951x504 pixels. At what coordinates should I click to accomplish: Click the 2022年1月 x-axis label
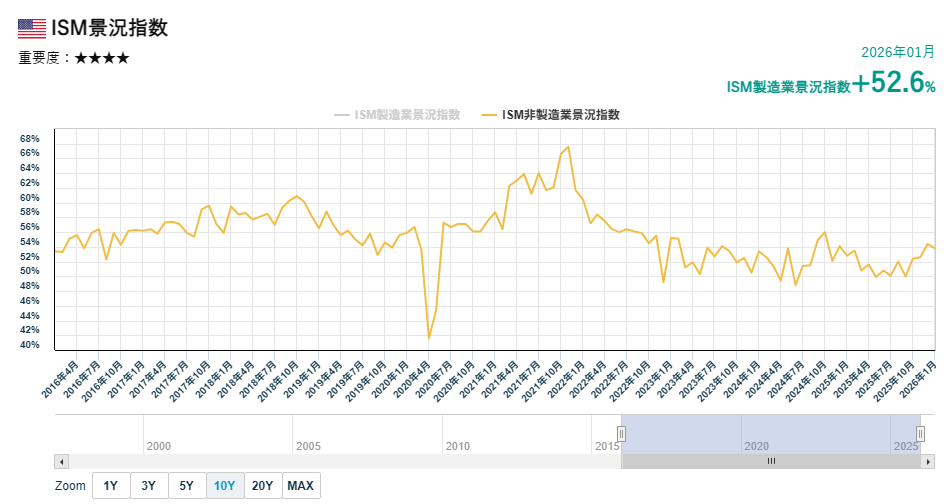click(x=566, y=379)
